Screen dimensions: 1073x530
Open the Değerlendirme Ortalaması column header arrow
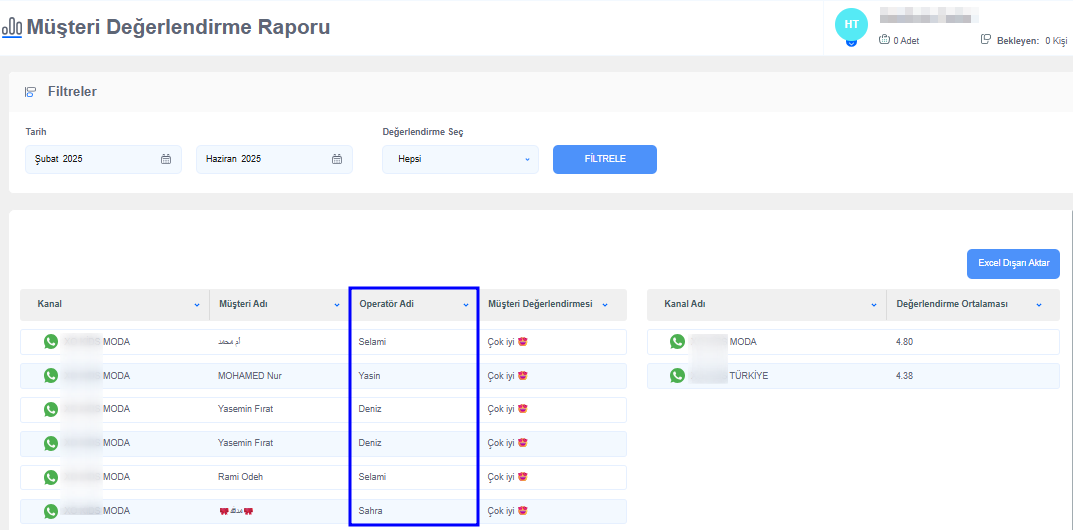[1039, 305]
